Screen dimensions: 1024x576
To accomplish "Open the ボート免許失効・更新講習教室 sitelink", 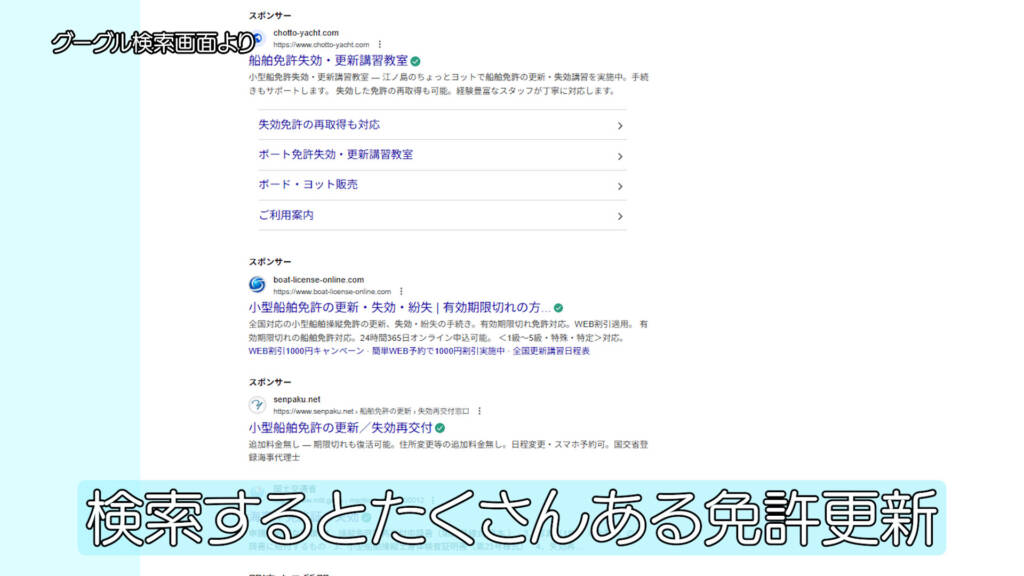I will pyautogui.click(x=336, y=155).
